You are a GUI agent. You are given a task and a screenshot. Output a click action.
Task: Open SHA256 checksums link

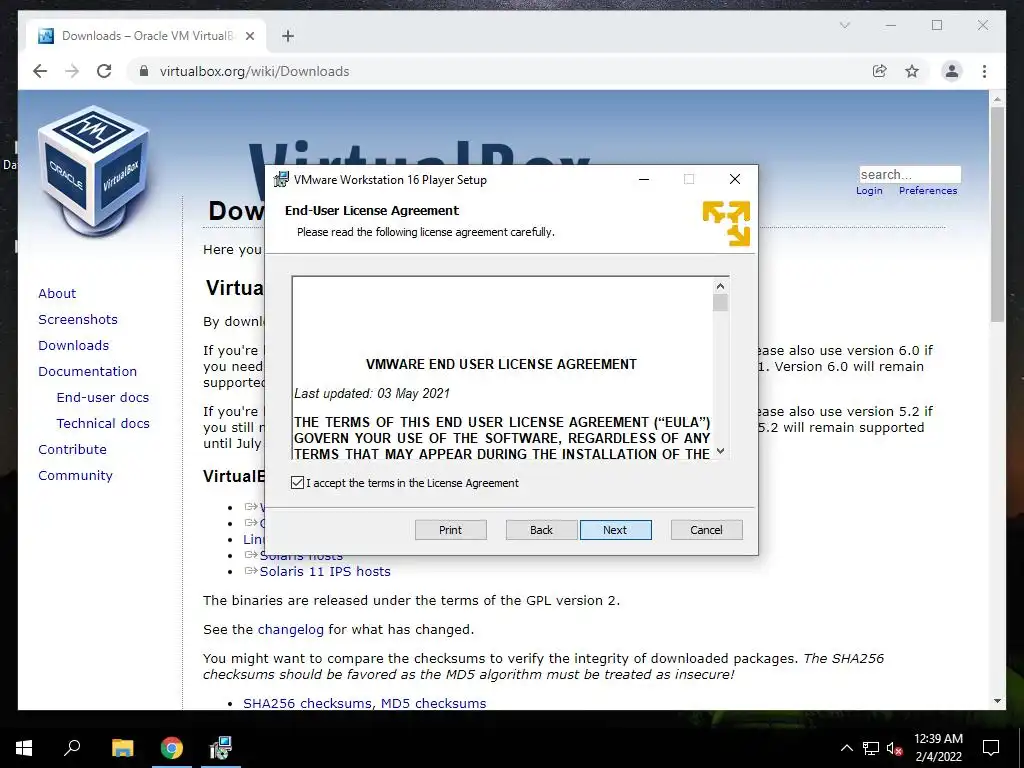pos(308,703)
